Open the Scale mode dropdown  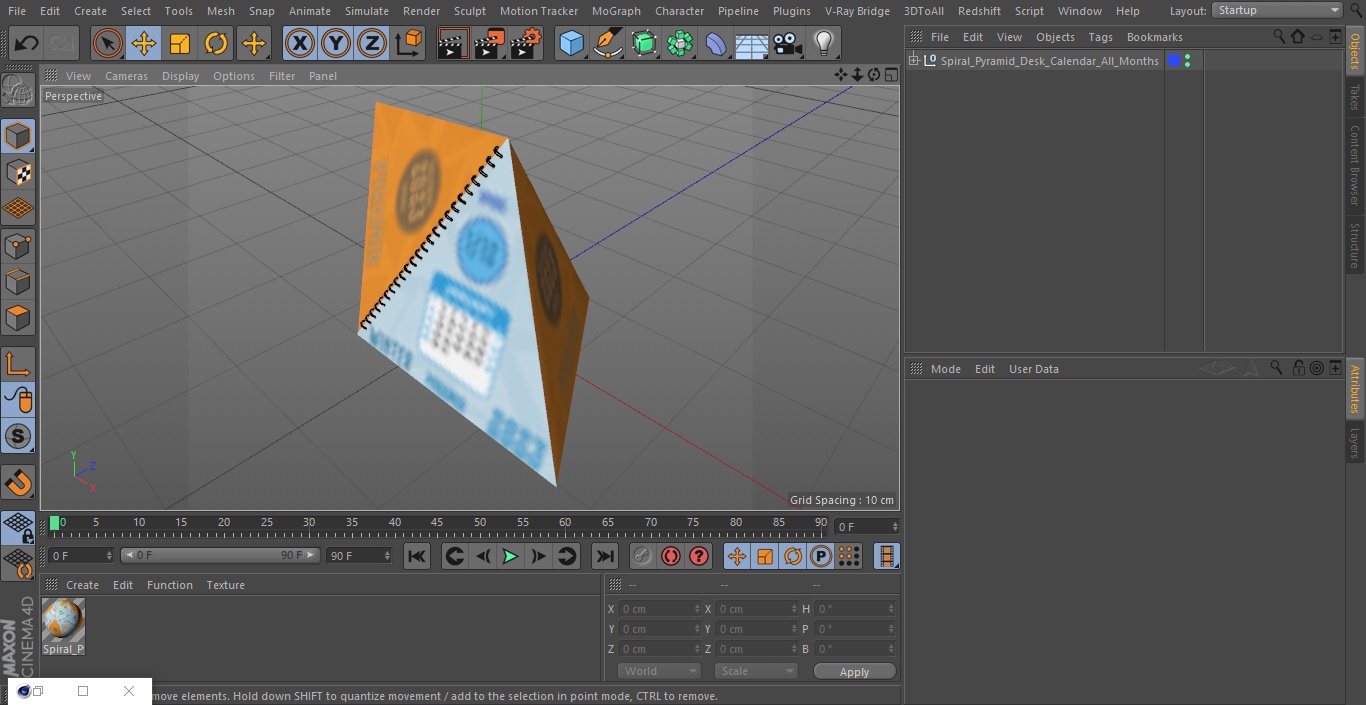point(756,671)
